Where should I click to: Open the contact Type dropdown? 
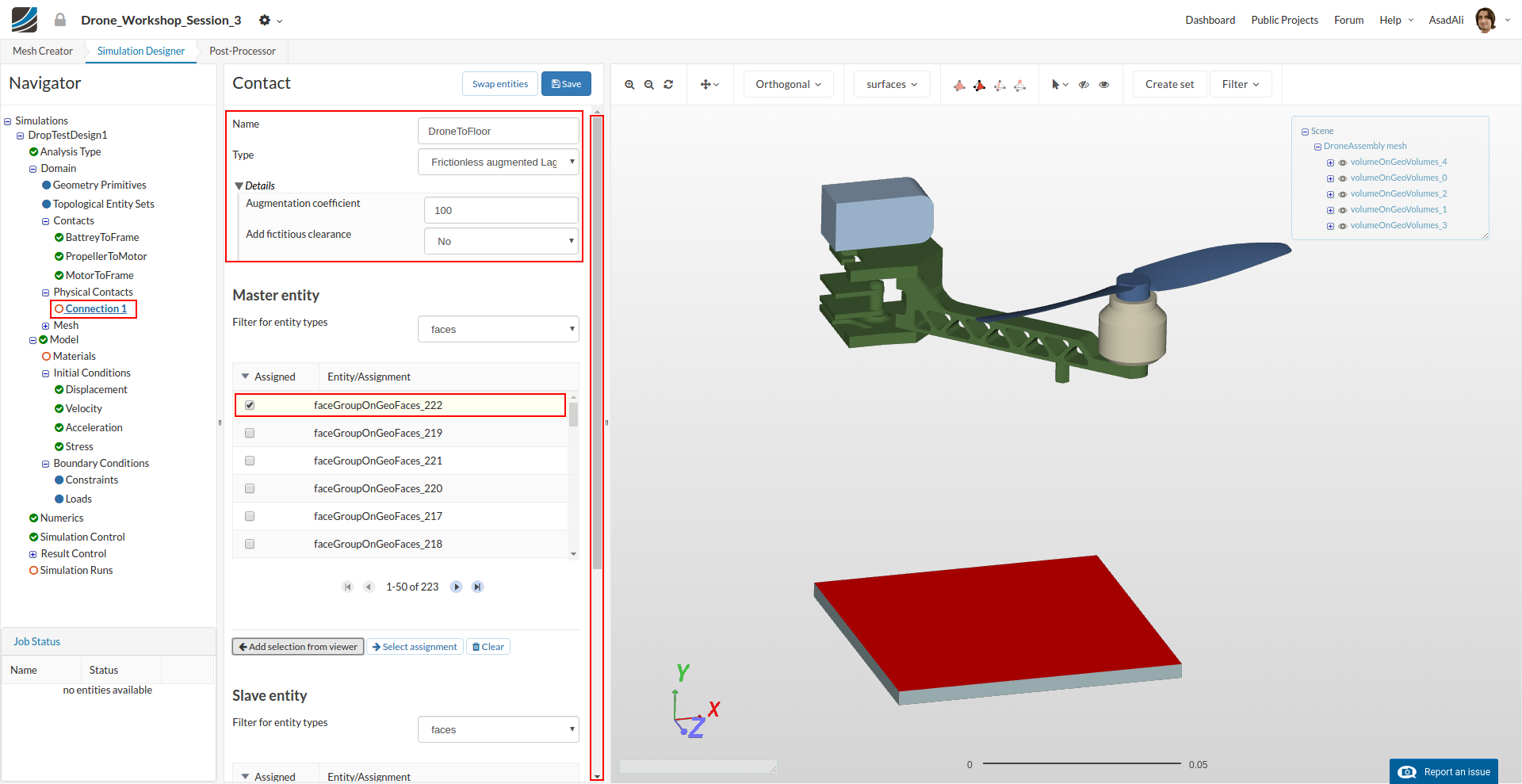(498, 163)
